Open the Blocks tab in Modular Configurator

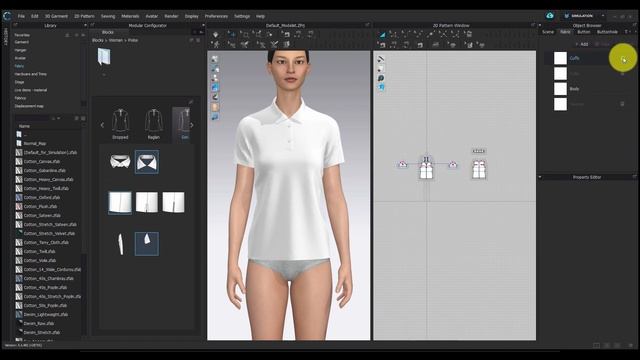point(108,32)
